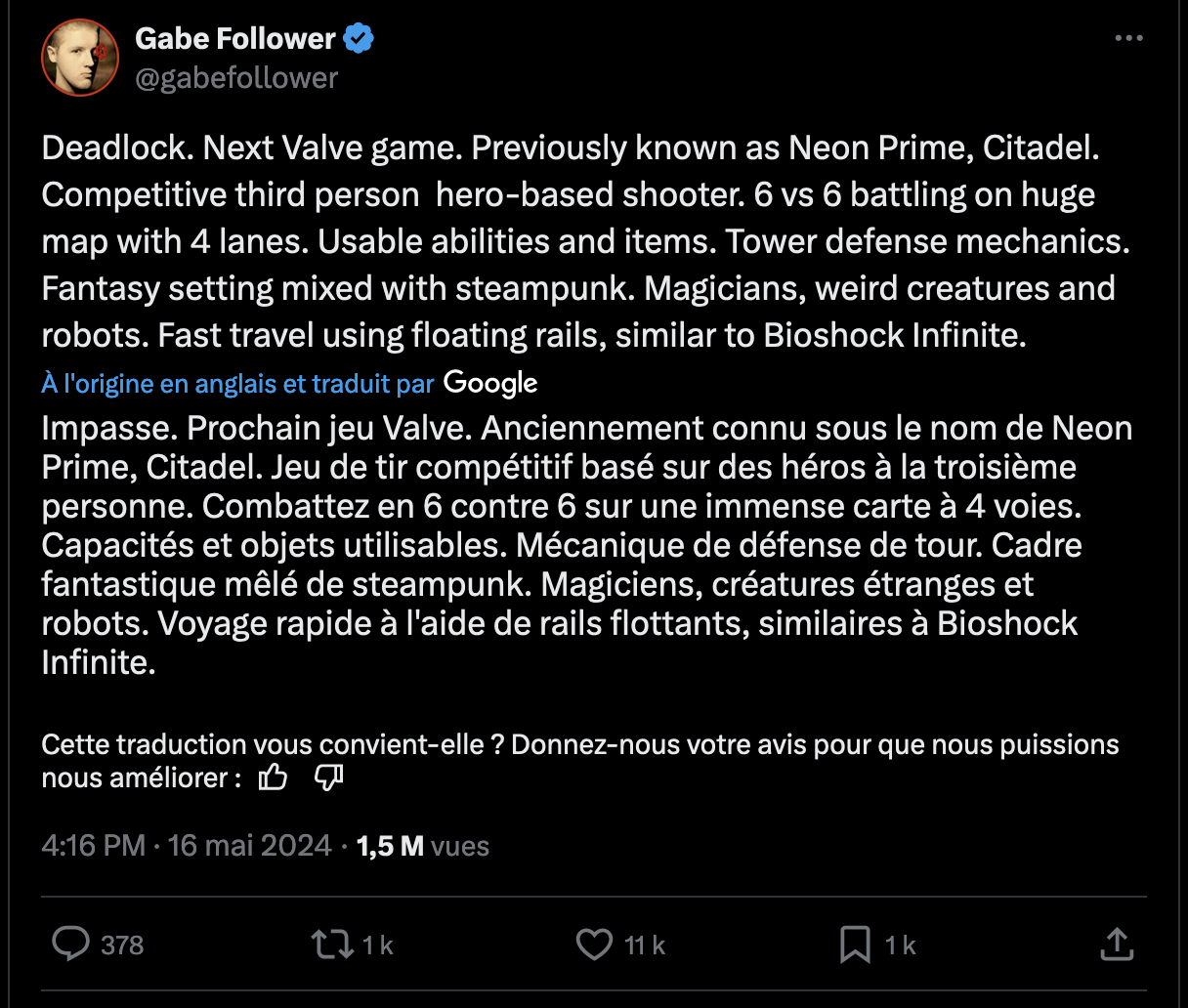Give a thumbs down to the translation
The width and height of the screenshot is (1188, 1008).
tap(328, 777)
